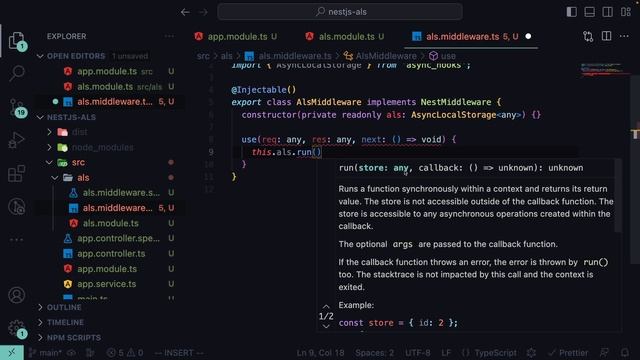
Task: Split the editor to the right
Action: click(607, 36)
